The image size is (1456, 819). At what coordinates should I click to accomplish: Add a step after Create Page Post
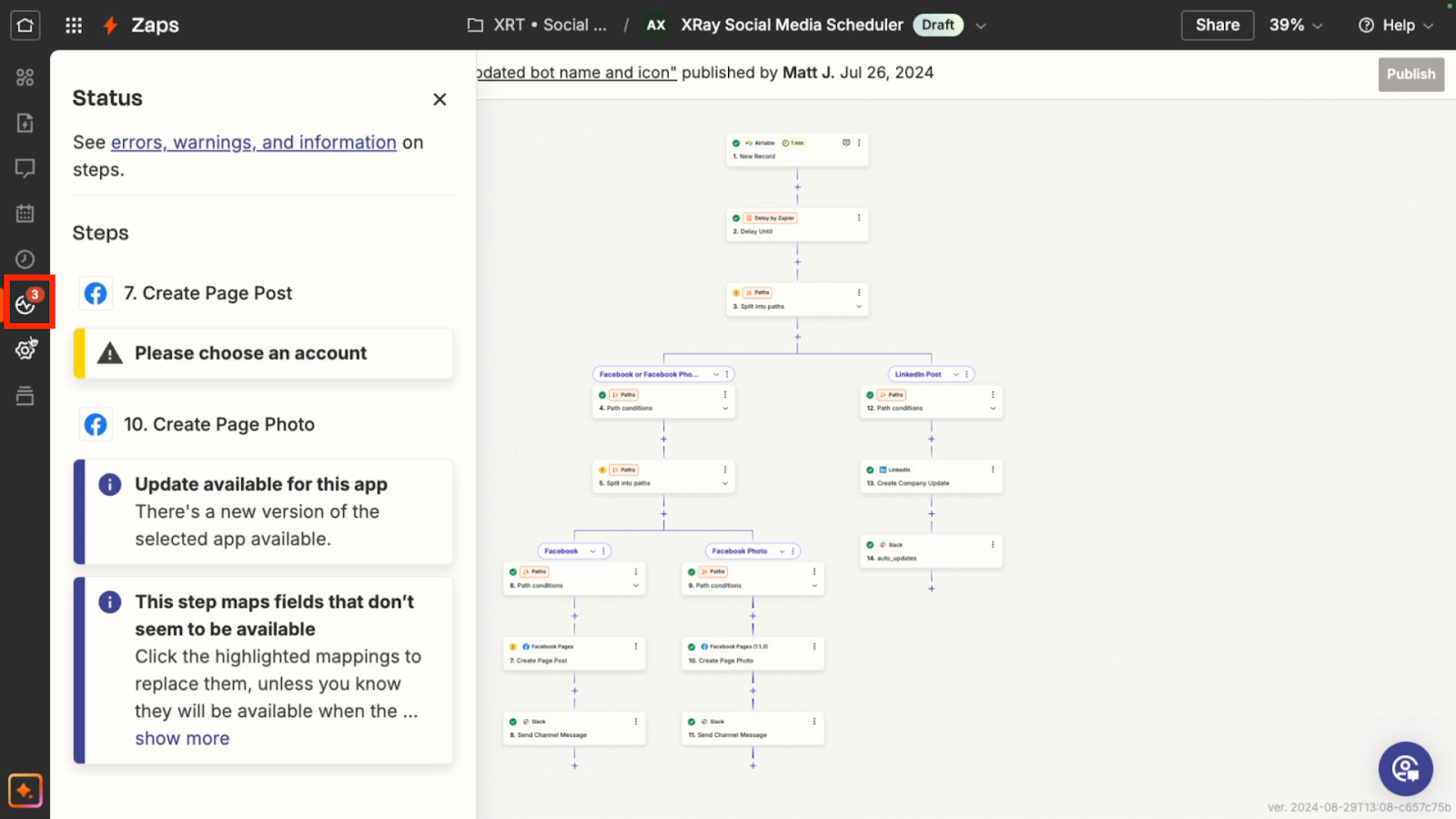(574, 691)
